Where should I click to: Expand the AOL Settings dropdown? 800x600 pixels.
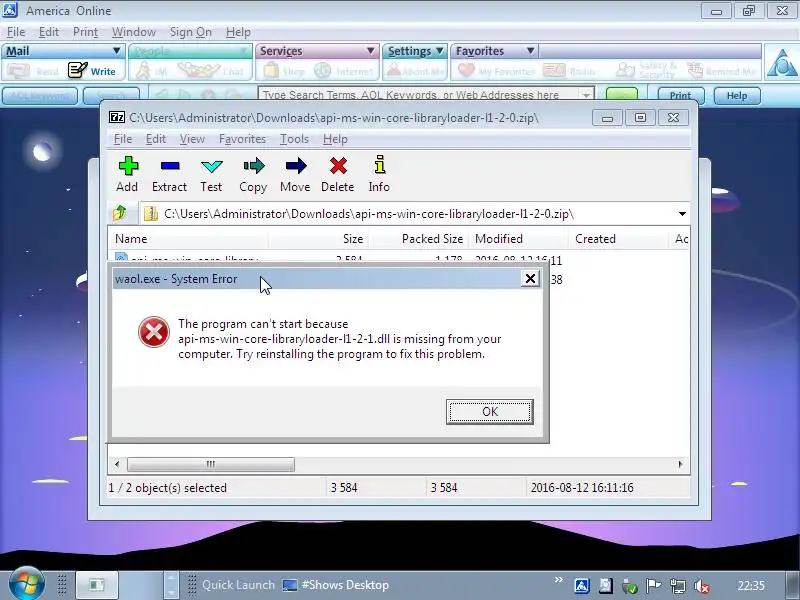pos(440,51)
